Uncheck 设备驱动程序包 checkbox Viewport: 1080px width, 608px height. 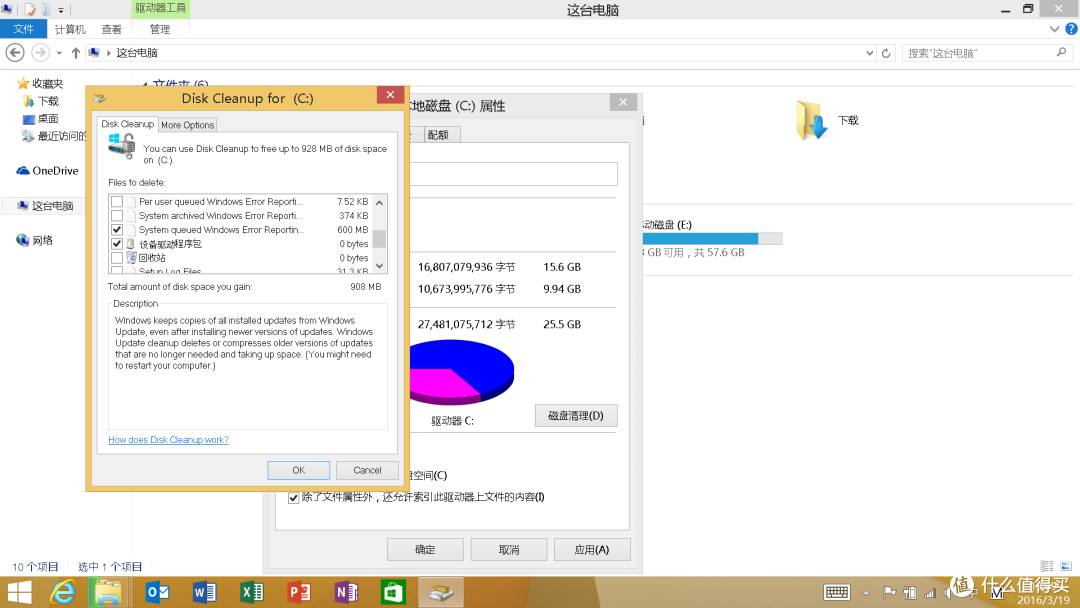point(117,244)
